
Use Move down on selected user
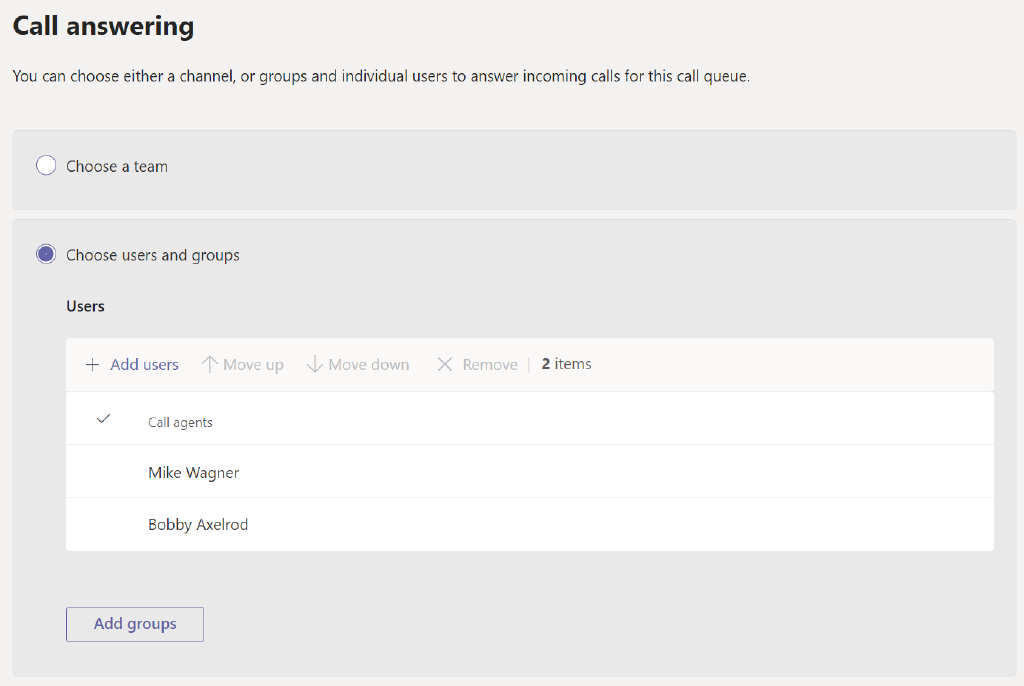[x=357, y=364]
